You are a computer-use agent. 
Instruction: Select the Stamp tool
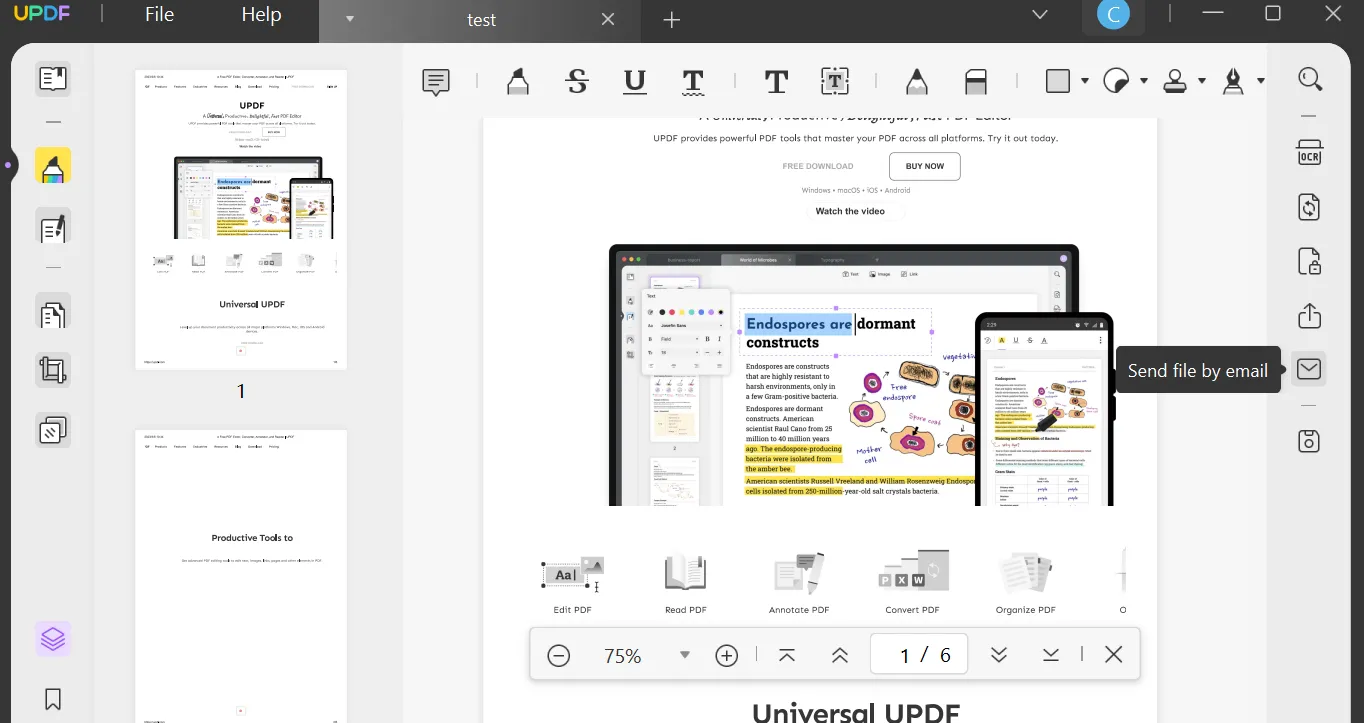pyautogui.click(x=1175, y=81)
